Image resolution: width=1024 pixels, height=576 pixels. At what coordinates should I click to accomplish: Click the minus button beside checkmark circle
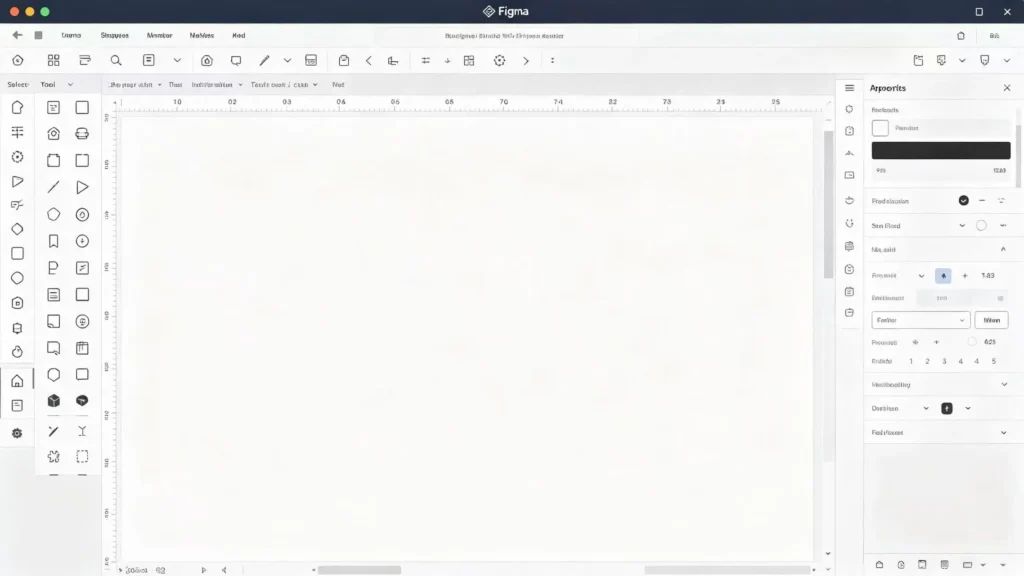pos(982,200)
